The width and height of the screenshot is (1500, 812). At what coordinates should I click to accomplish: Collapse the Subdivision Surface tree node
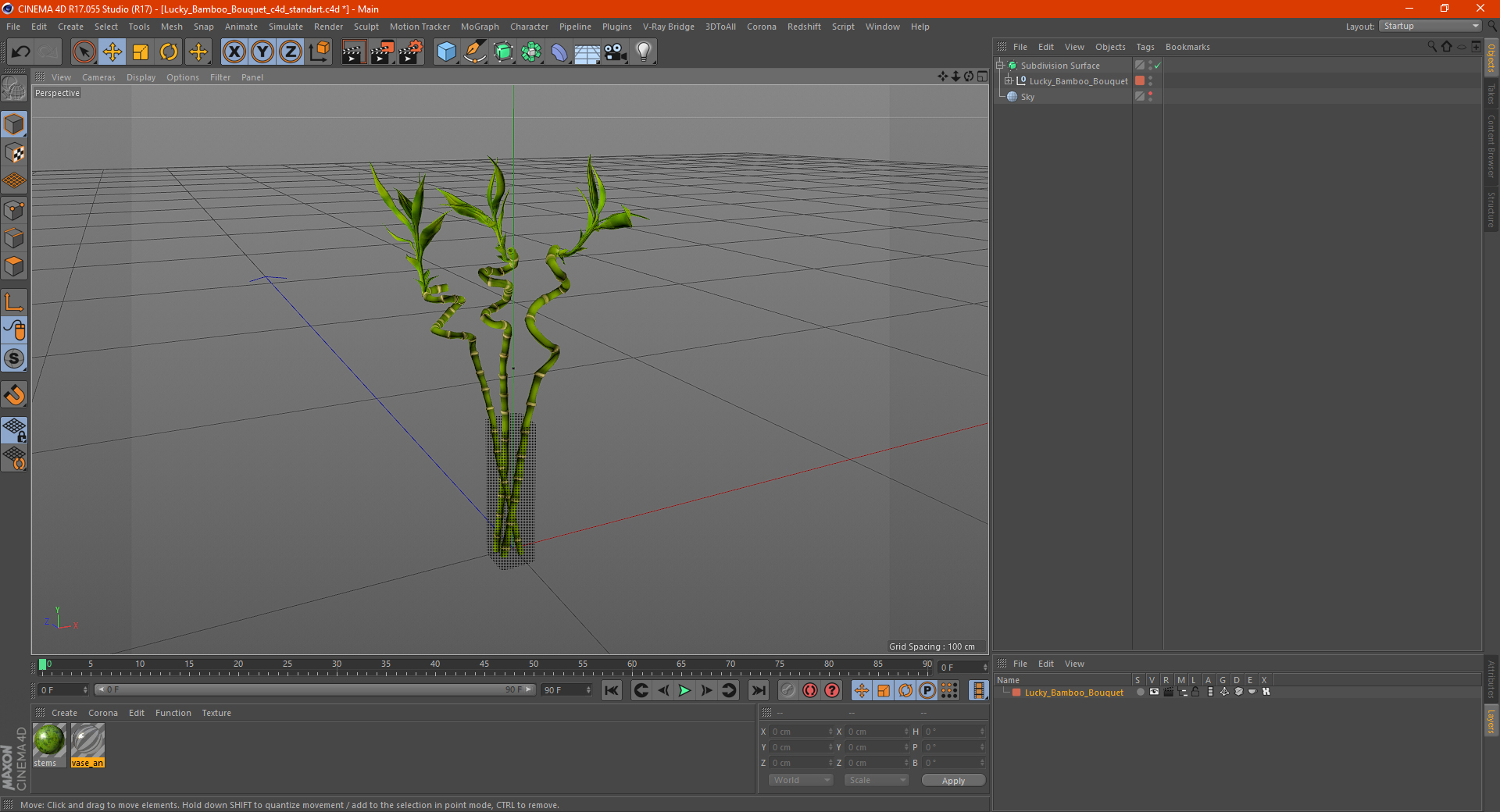[x=999, y=66]
